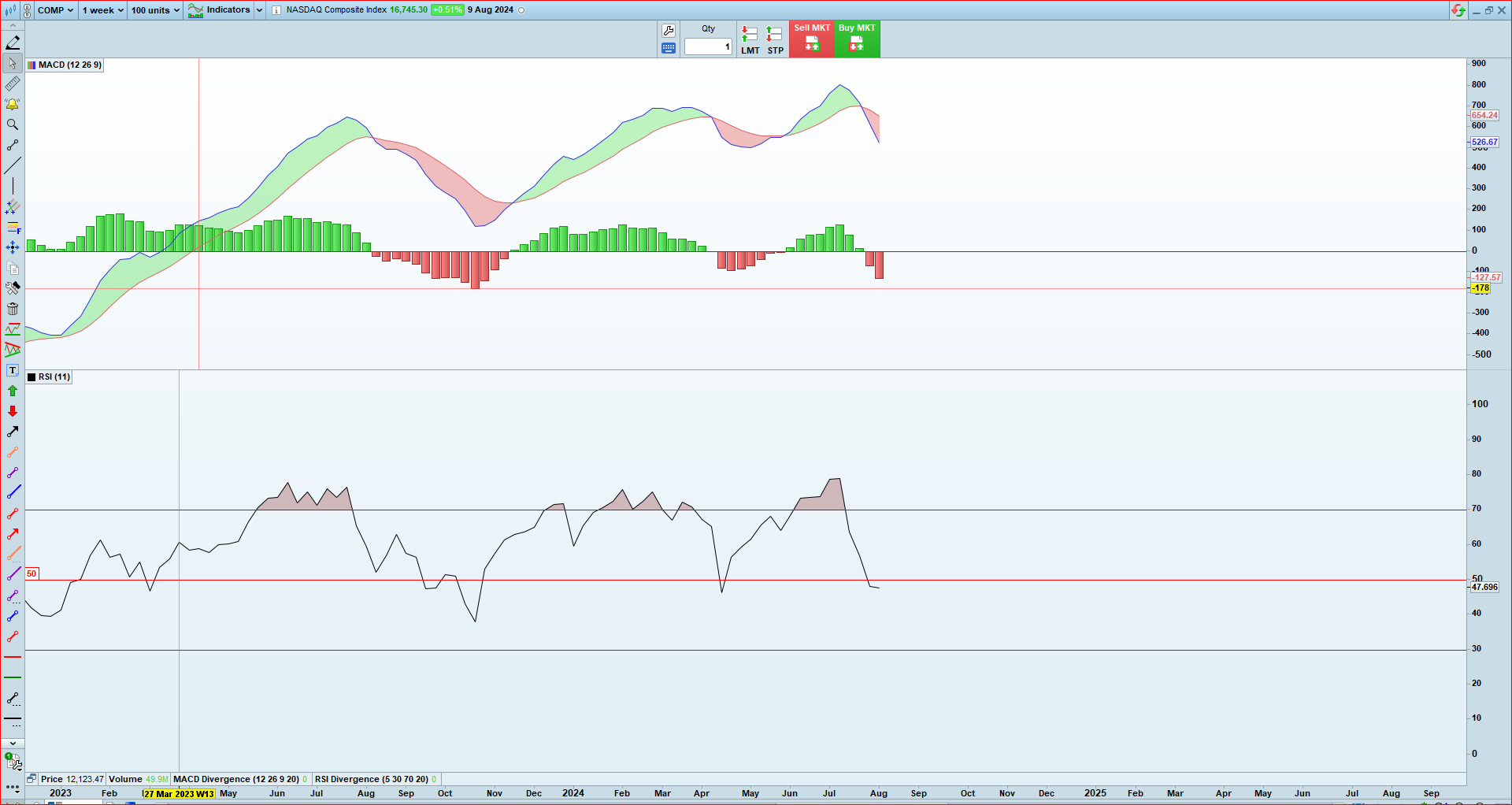
Task: Open the 1 week timeframe dropdown
Action: click(103, 10)
